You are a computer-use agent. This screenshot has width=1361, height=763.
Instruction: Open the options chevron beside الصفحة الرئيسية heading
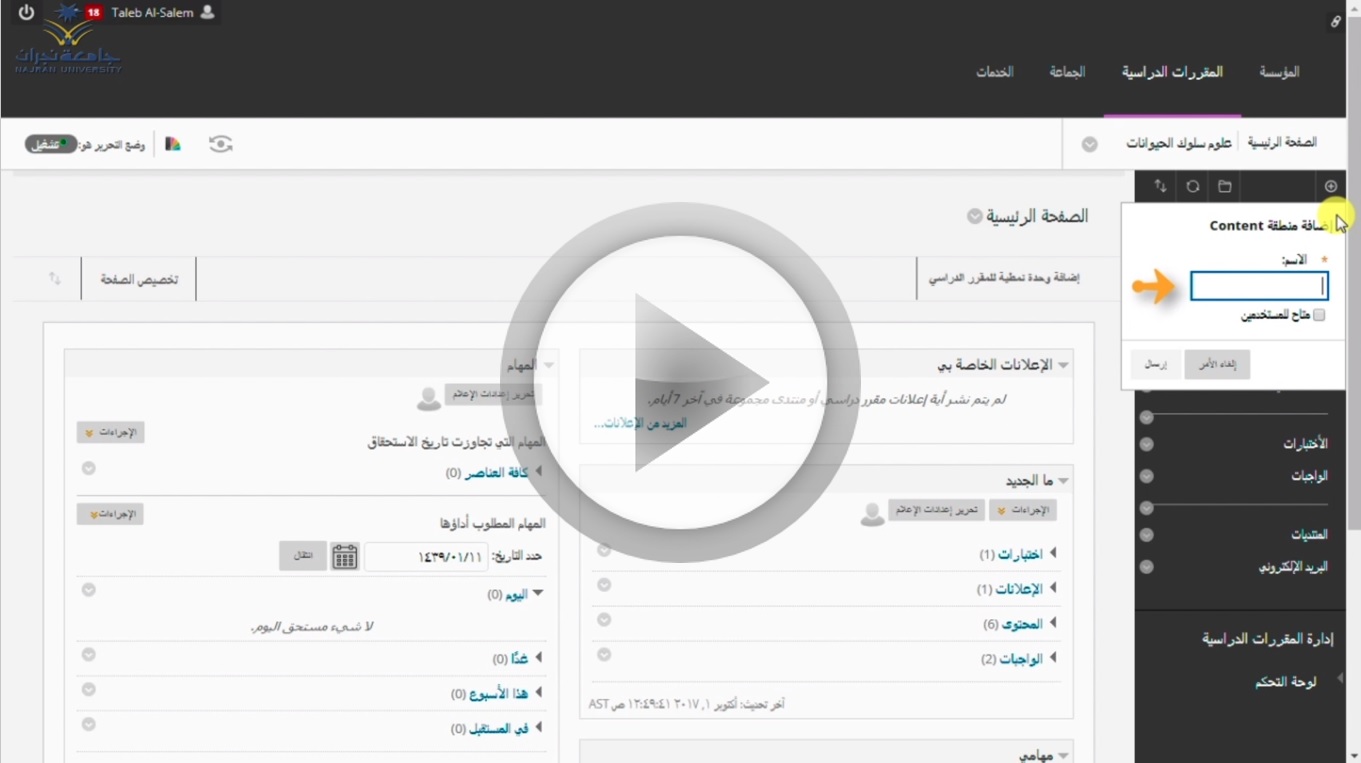(x=974, y=216)
